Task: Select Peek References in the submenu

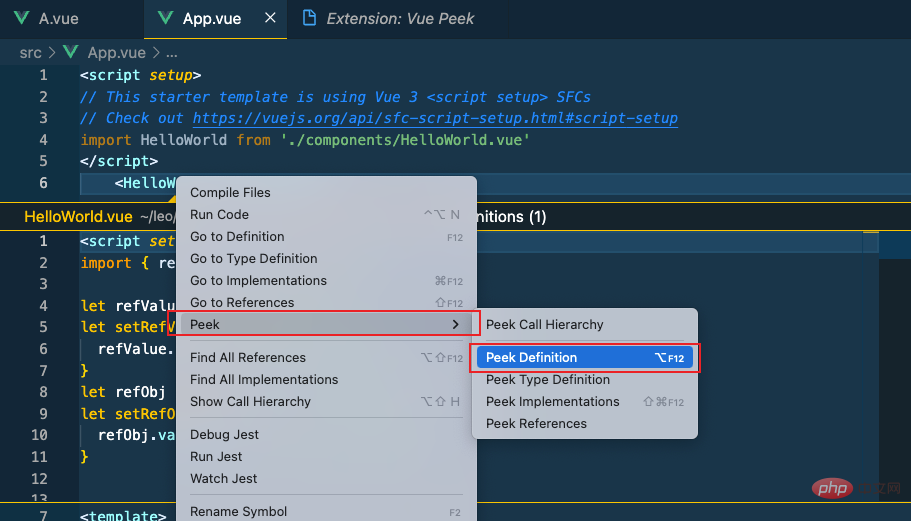Action: (x=536, y=424)
